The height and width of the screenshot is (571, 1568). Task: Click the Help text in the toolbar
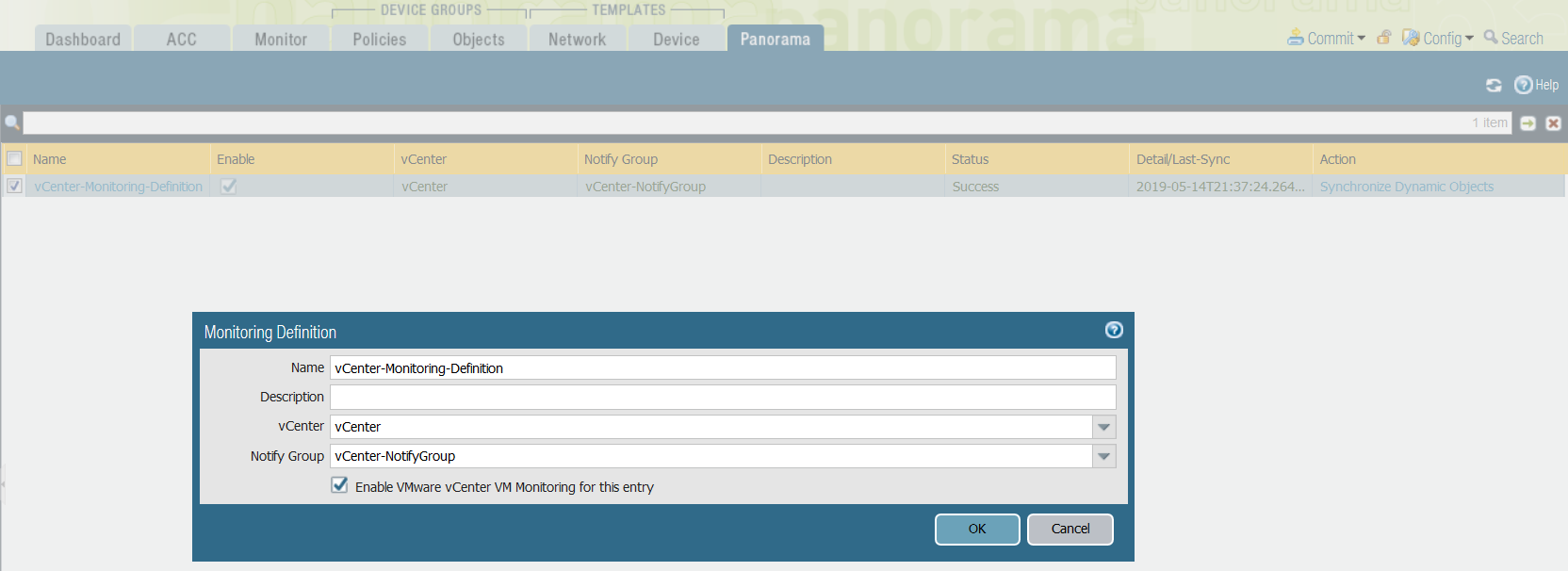[1546, 85]
